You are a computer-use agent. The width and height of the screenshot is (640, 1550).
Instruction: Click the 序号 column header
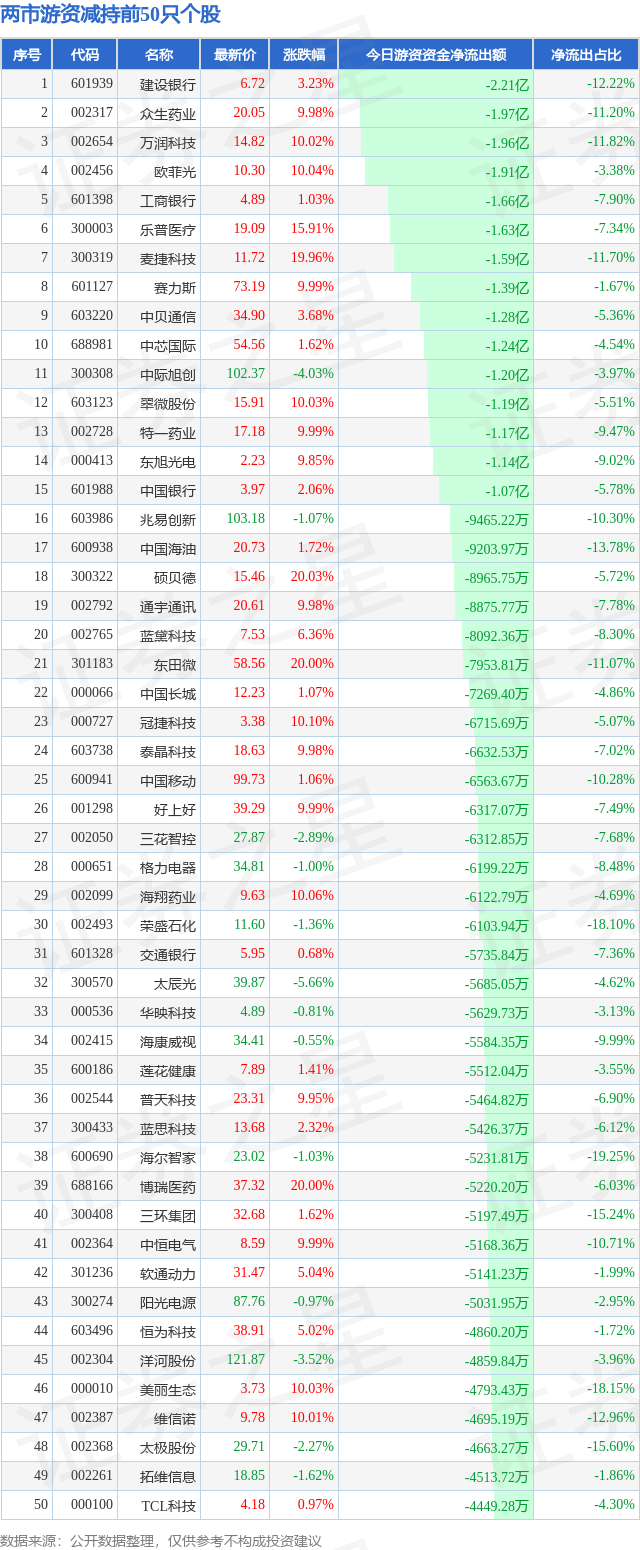tap(26, 55)
